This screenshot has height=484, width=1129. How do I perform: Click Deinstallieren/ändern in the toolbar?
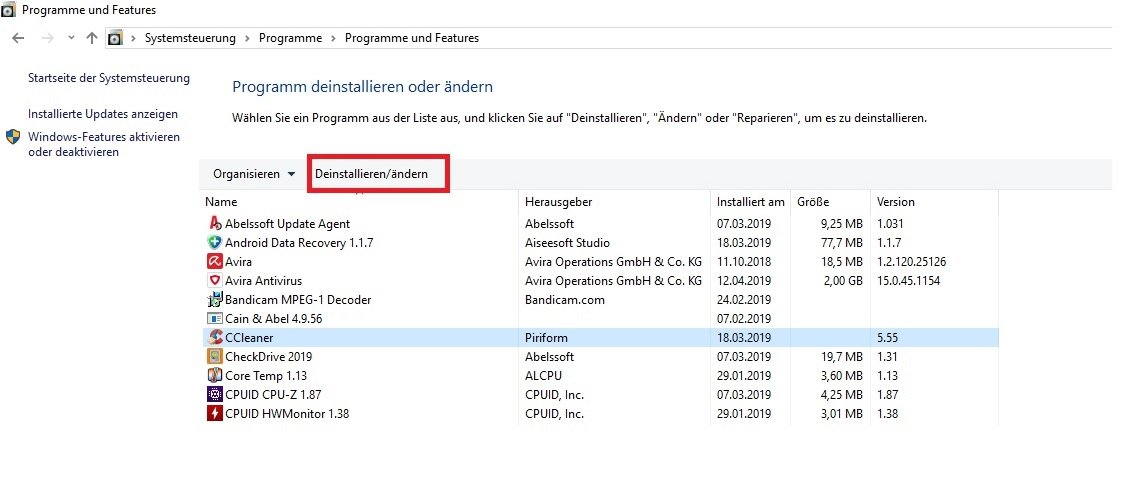tap(372, 174)
